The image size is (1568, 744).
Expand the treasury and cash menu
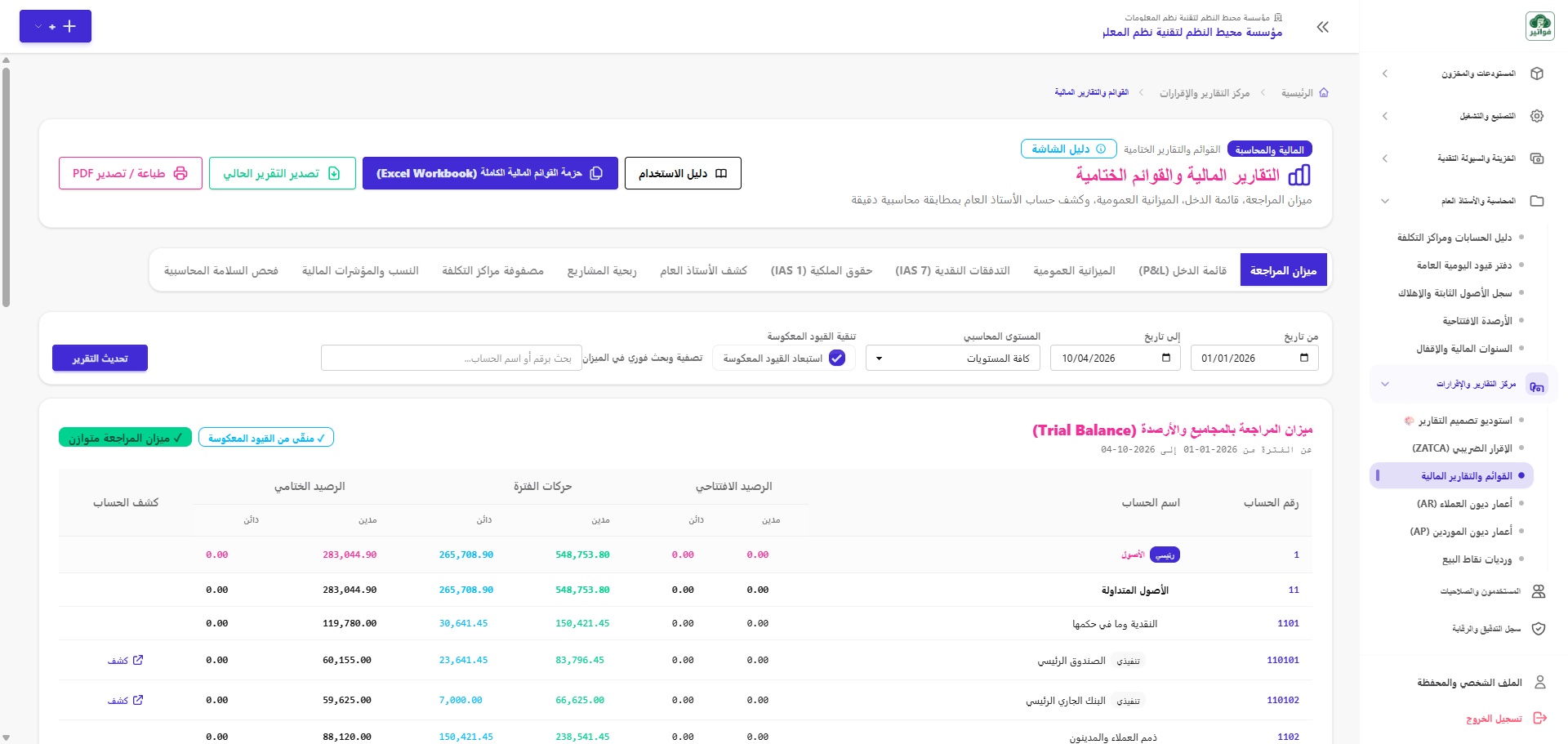(1385, 158)
